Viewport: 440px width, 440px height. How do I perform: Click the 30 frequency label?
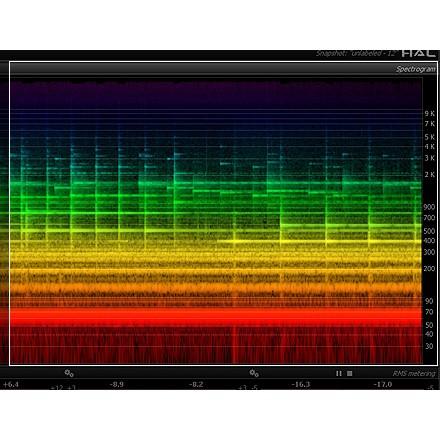pos(429,346)
